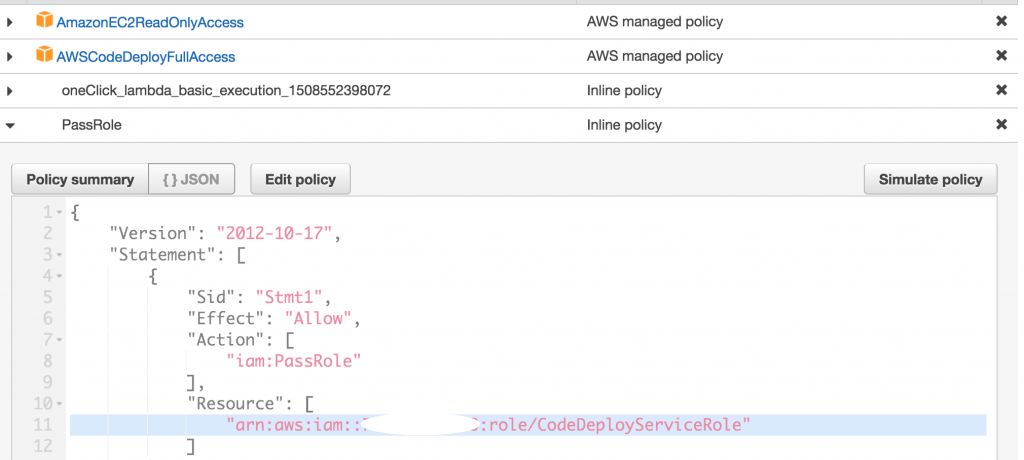Click "AWS managed policy" in the AmazonEC2ReadOnlyAccess row
1024x460 pixels.
point(655,22)
